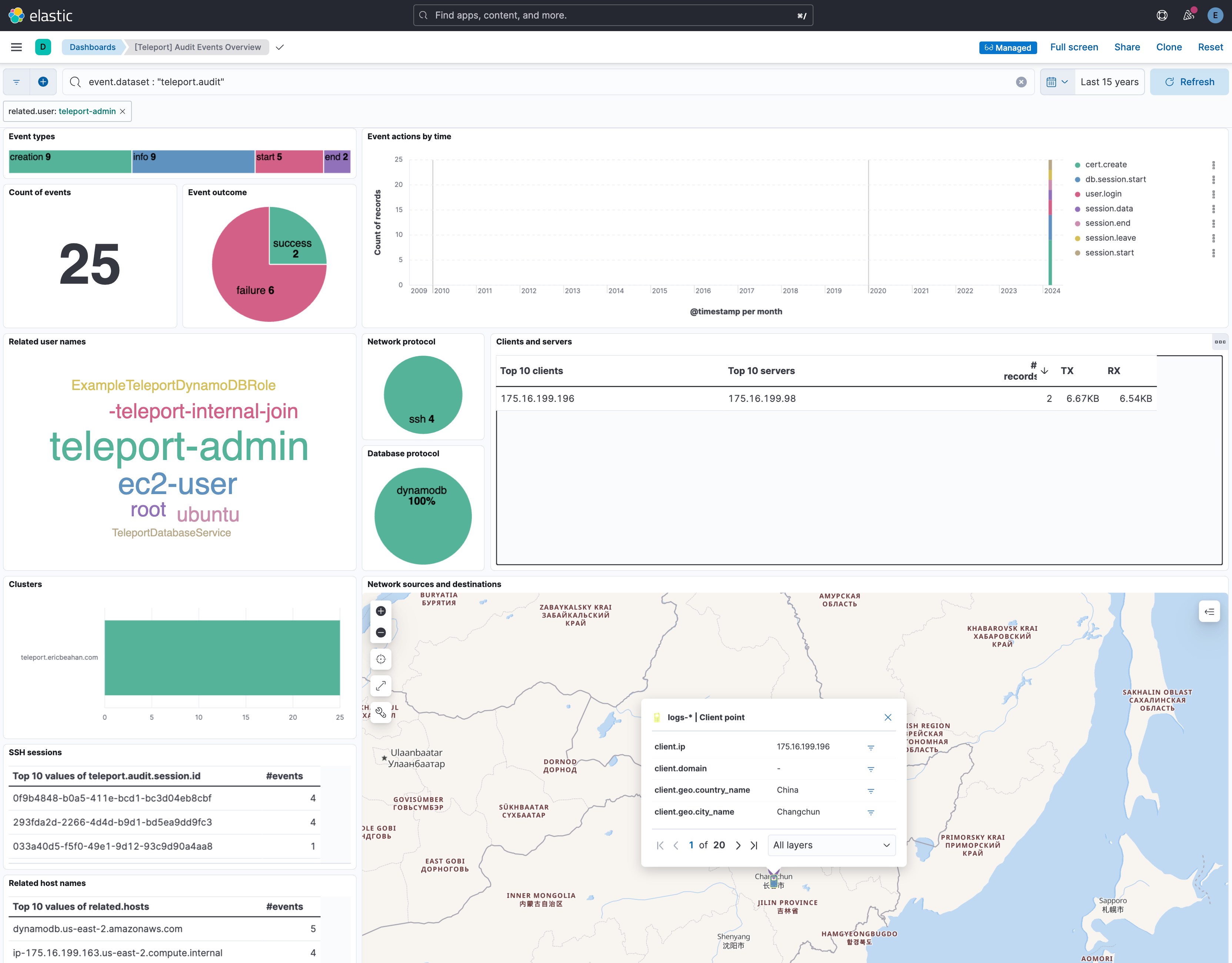Open the newsfeed notifications icon
Image resolution: width=1232 pixels, height=963 pixels.
pos(1189,15)
